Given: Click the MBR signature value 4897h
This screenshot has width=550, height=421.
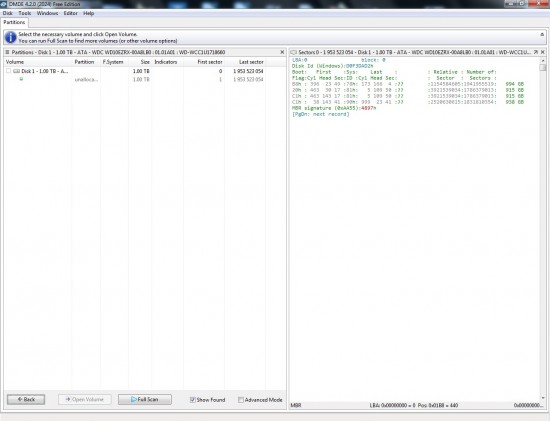Looking at the screenshot, I should [x=368, y=108].
